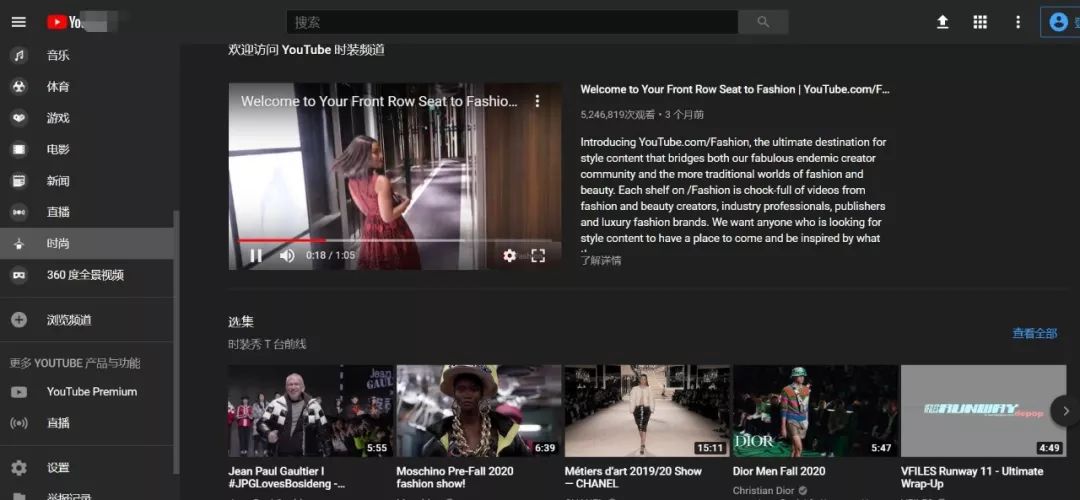Open three-dot menu on featured video overlay
Screen dimensions: 1080x500
click(538, 101)
